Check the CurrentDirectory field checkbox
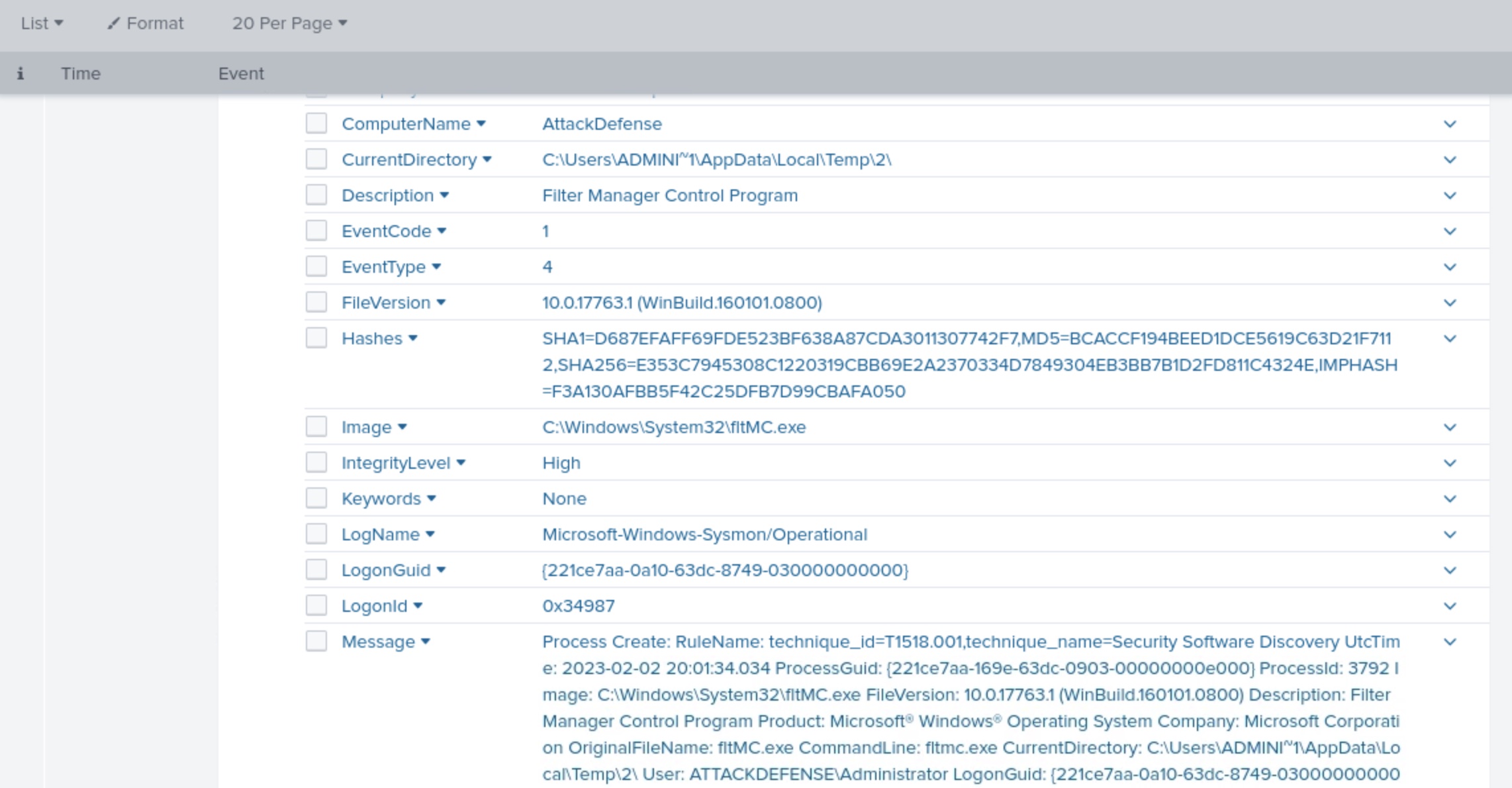 pos(316,159)
